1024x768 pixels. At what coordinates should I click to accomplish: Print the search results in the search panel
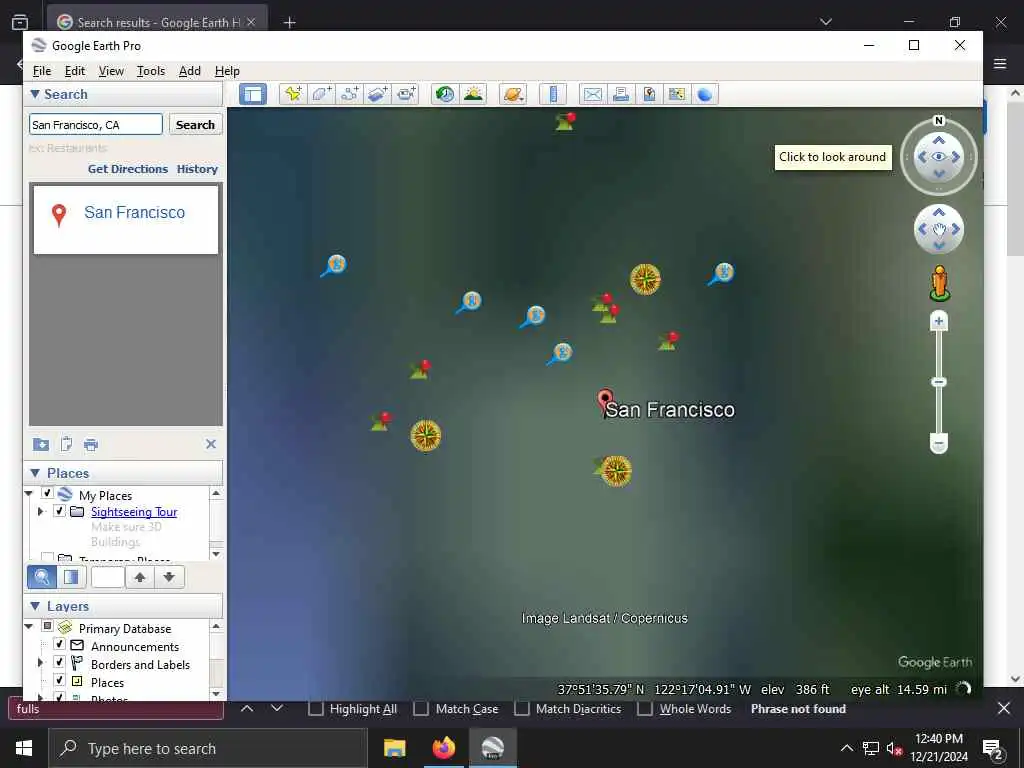[x=91, y=445]
